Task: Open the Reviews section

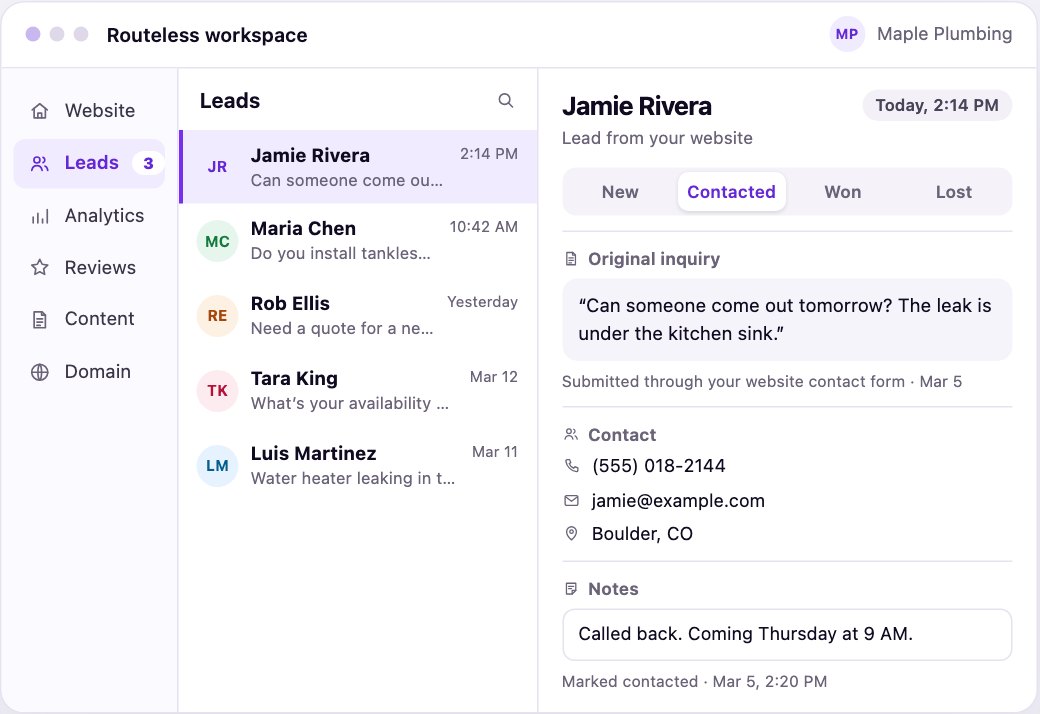Action: (89, 267)
